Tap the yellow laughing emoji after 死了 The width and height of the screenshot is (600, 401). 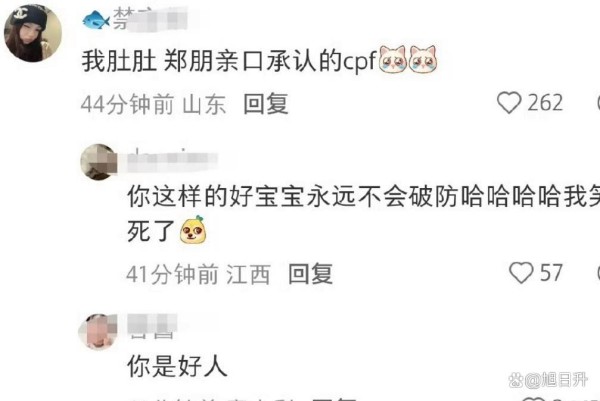click(193, 230)
